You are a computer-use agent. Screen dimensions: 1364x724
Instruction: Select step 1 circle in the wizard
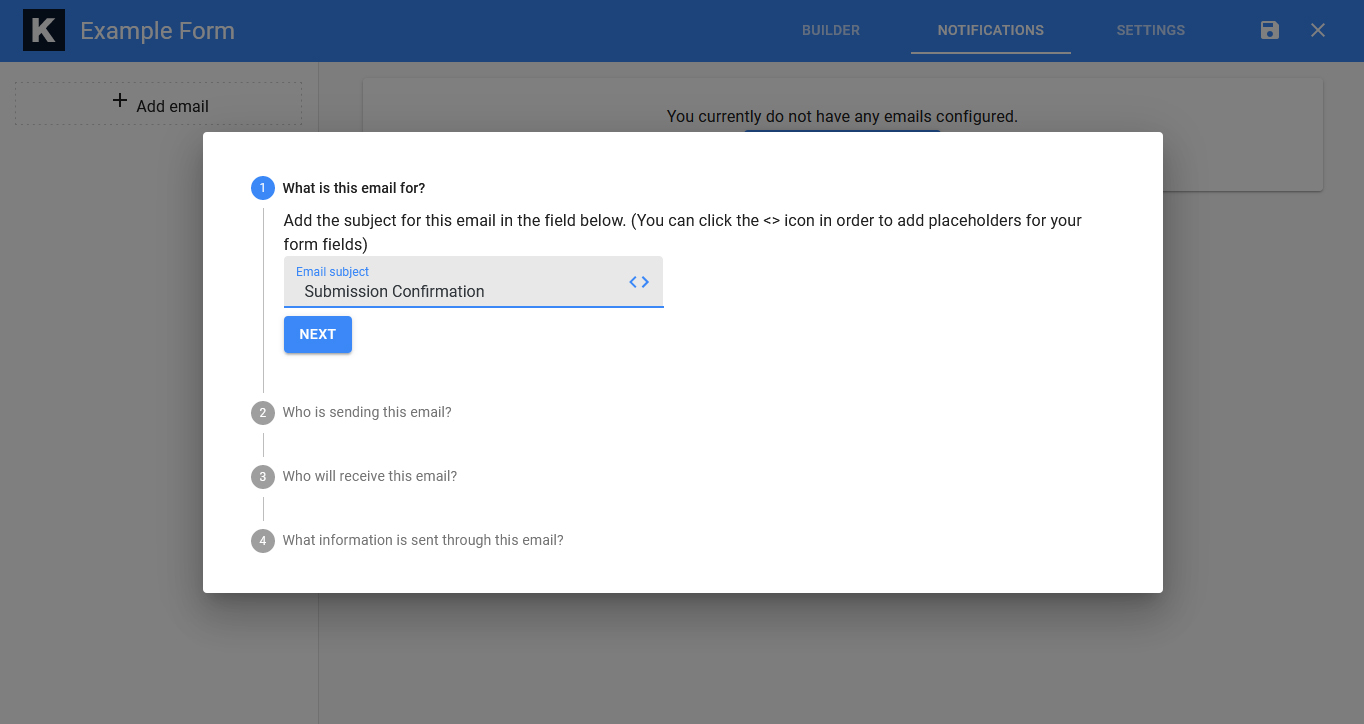tap(263, 188)
